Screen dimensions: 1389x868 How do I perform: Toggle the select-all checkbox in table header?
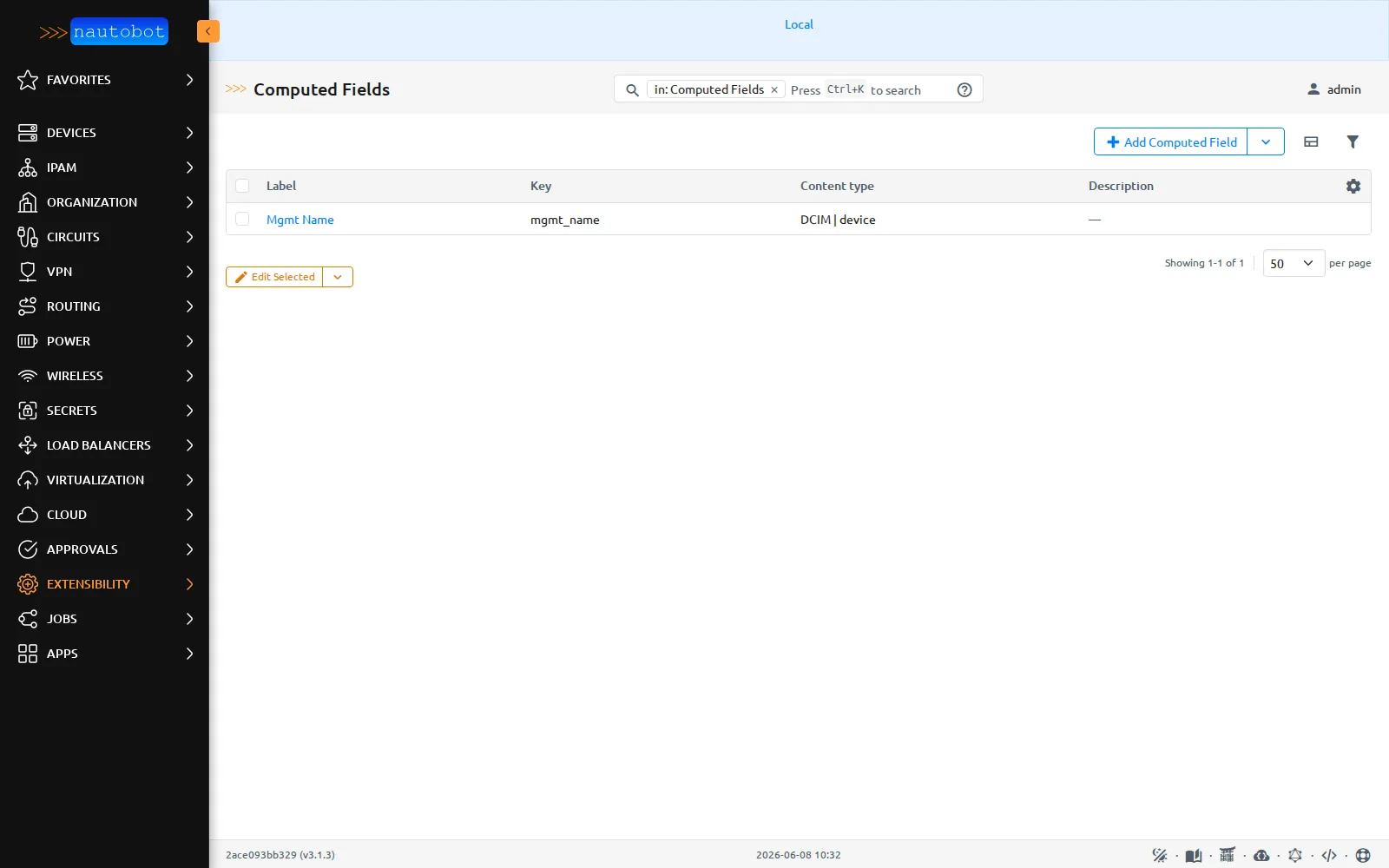click(x=242, y=186)
